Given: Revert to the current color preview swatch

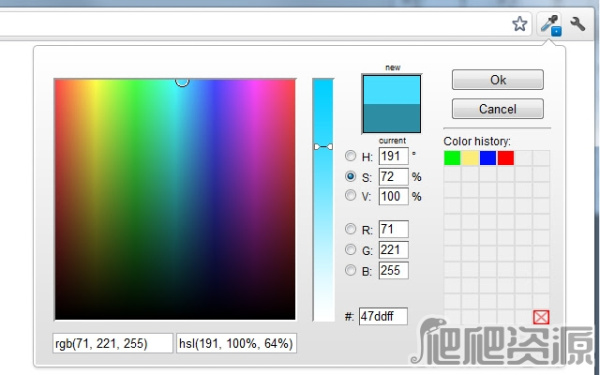Looking at the screenshot, I should pyautogui.click(x=392, y=118).
